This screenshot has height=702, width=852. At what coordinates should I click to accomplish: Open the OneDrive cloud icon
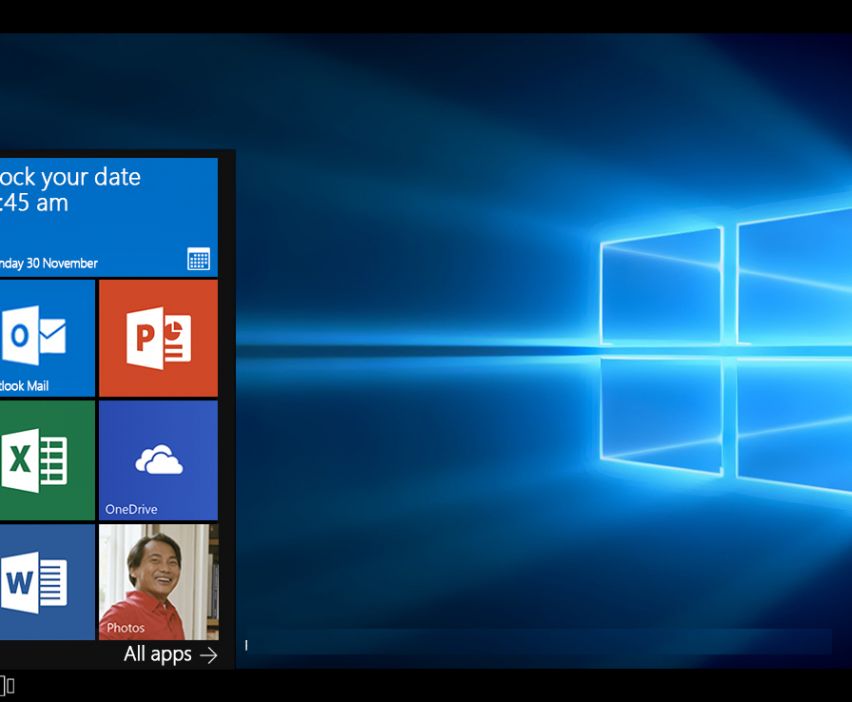click(x=158, y=459)
